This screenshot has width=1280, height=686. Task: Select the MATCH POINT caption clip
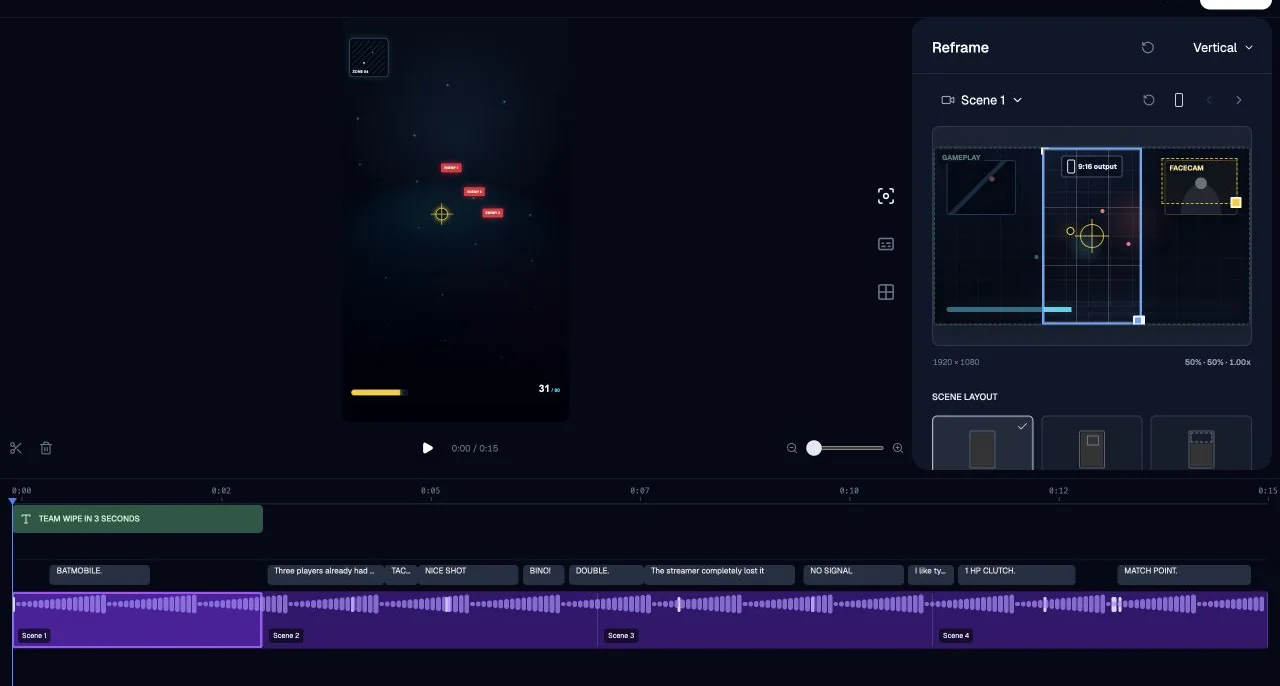(x=1184, y=574)
